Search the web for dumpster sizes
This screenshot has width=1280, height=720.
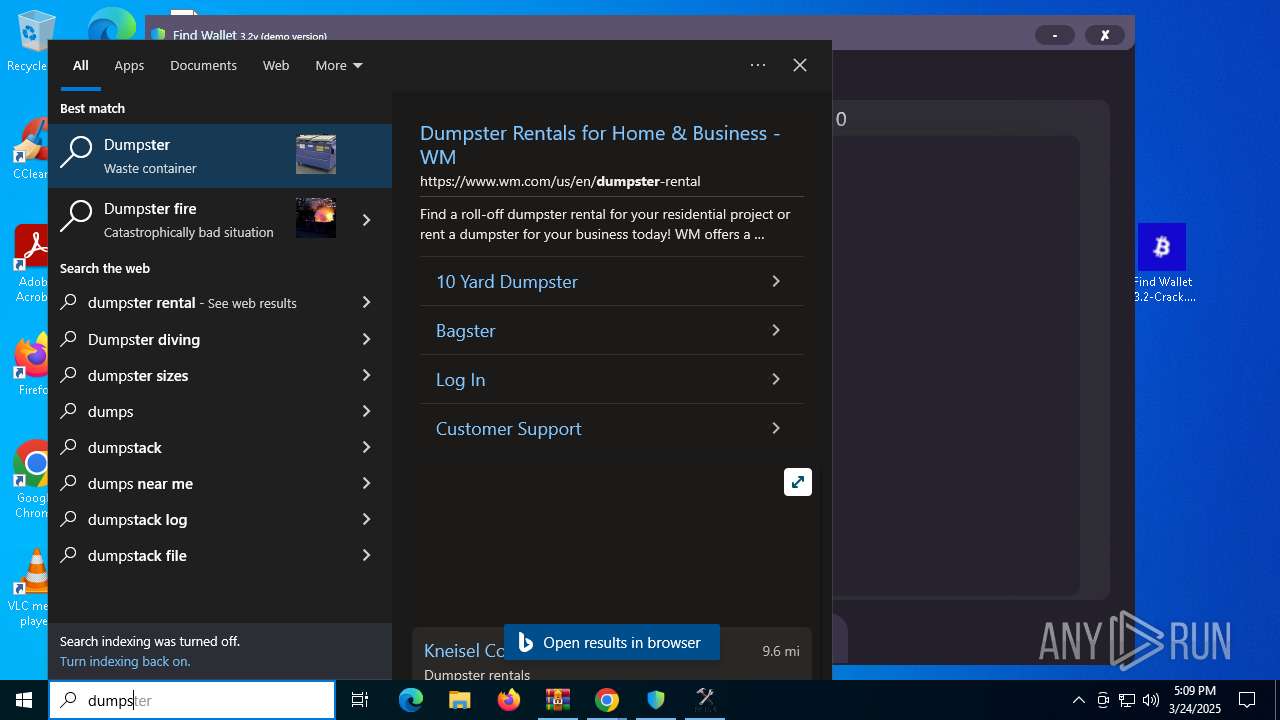[196, 375]
